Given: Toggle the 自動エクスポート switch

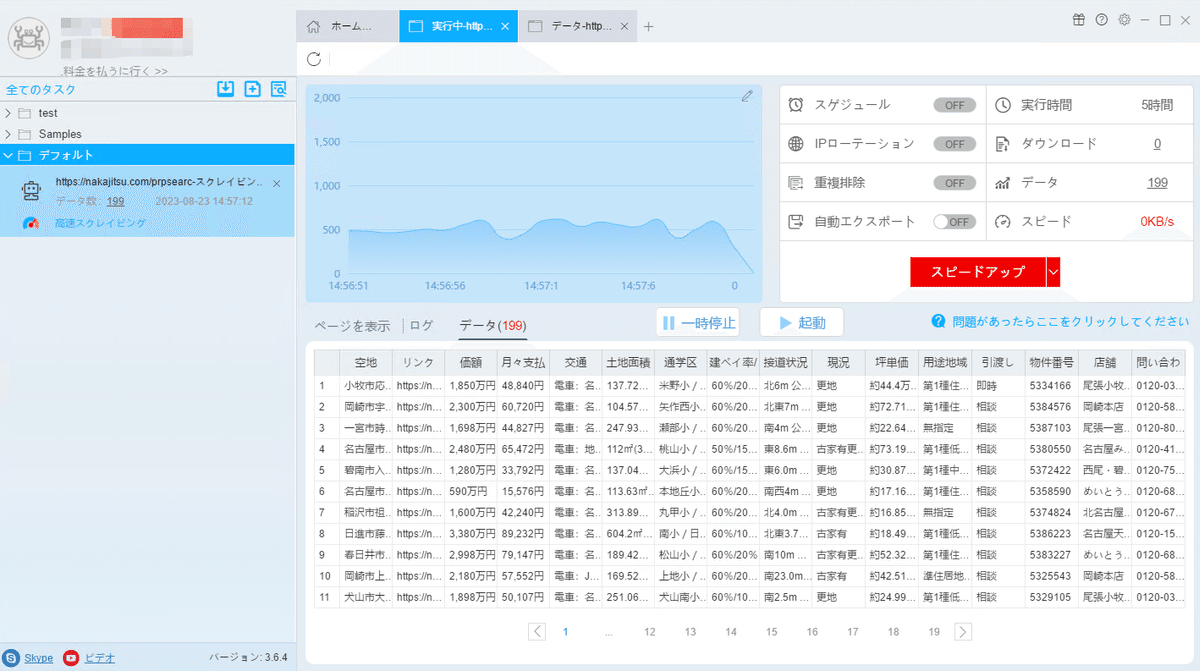Looking at the screenshot, I should [955, 222].
